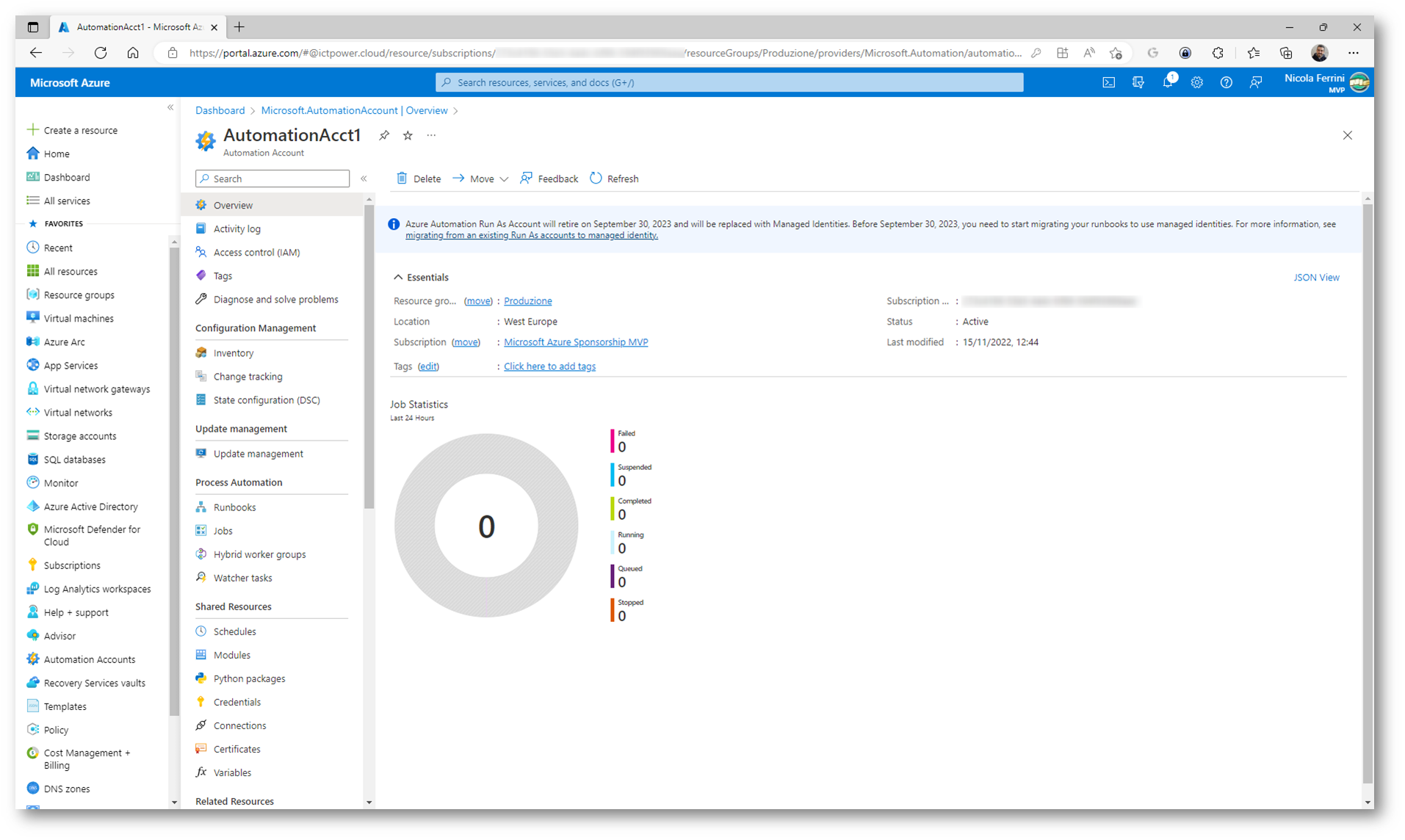Click the Job Statistics donut chart
Image resolution: width=1405 pixels, height=840 pixels.
(x=486, y=526)
